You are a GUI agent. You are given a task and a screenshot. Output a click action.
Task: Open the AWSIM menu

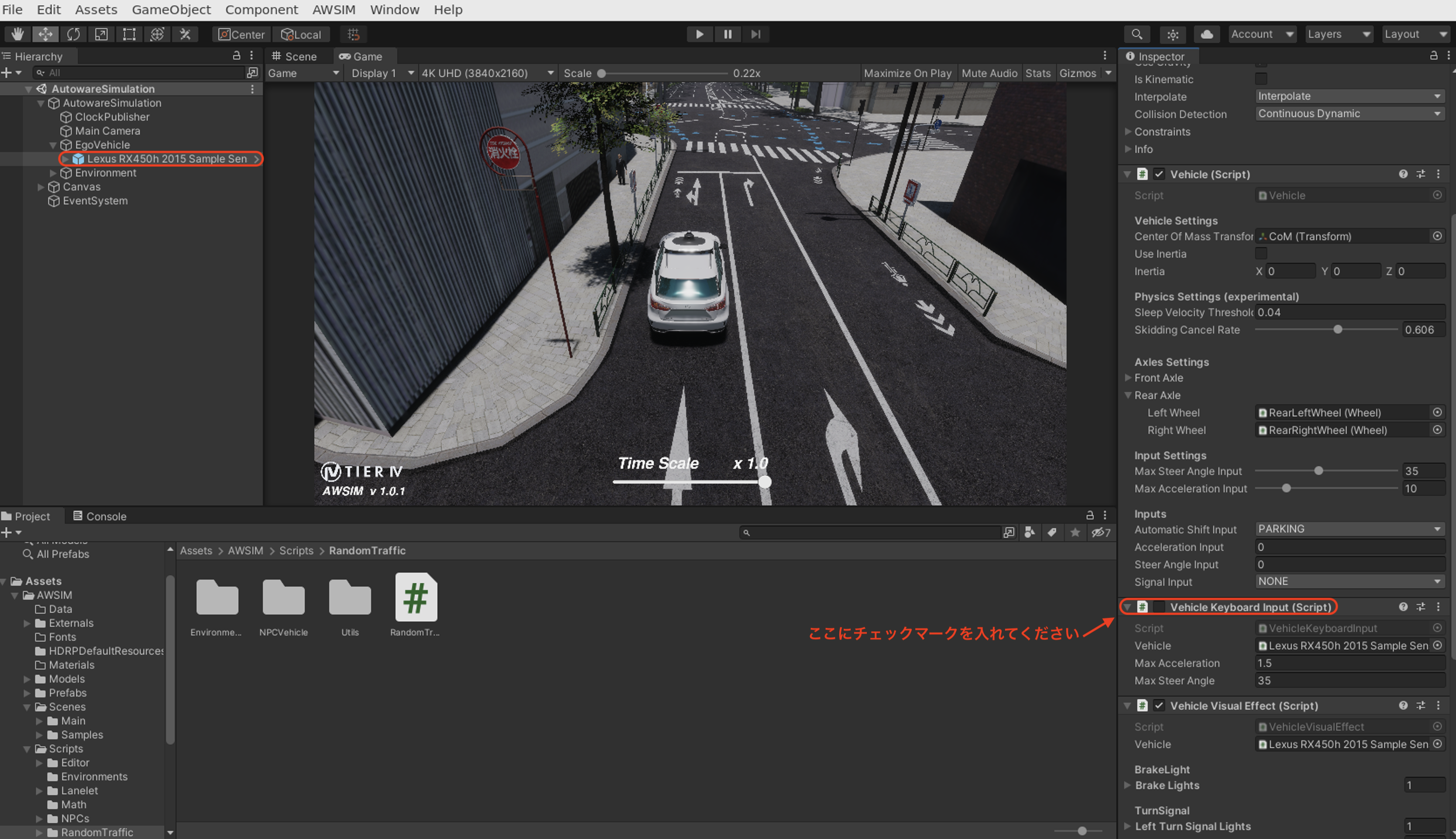(x=334, y=9)
